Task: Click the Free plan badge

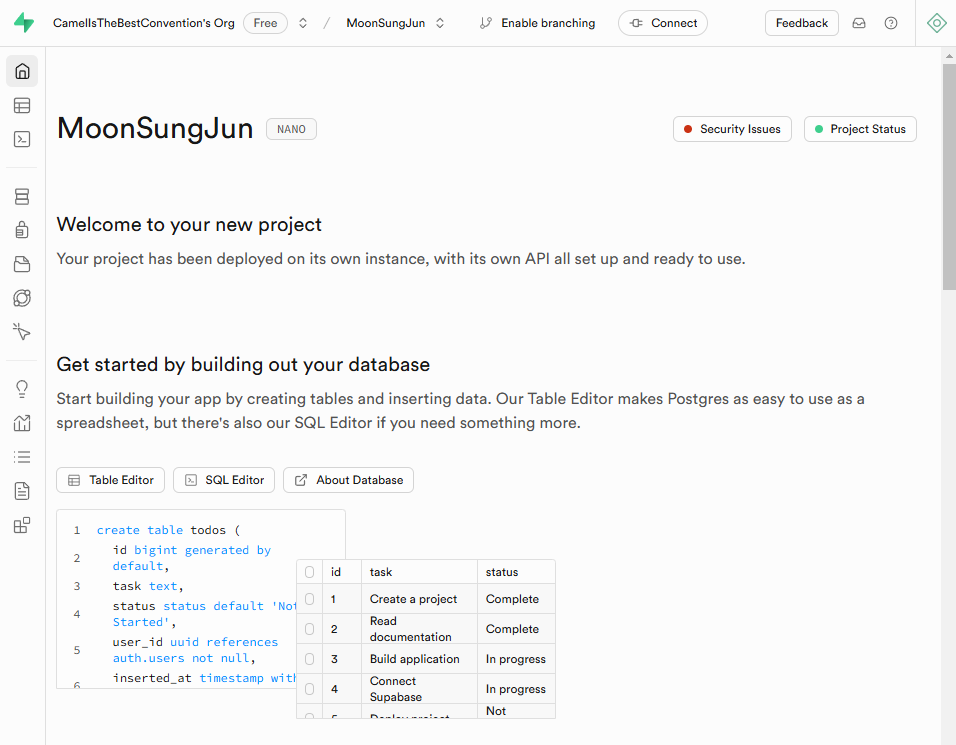Action: [265, 23]
